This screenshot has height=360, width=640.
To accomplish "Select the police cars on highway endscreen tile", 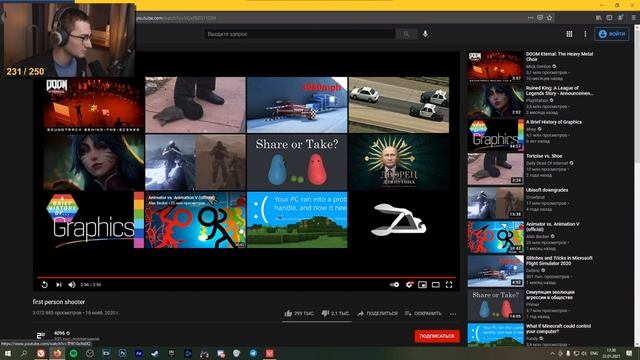I will coord(399,105).
